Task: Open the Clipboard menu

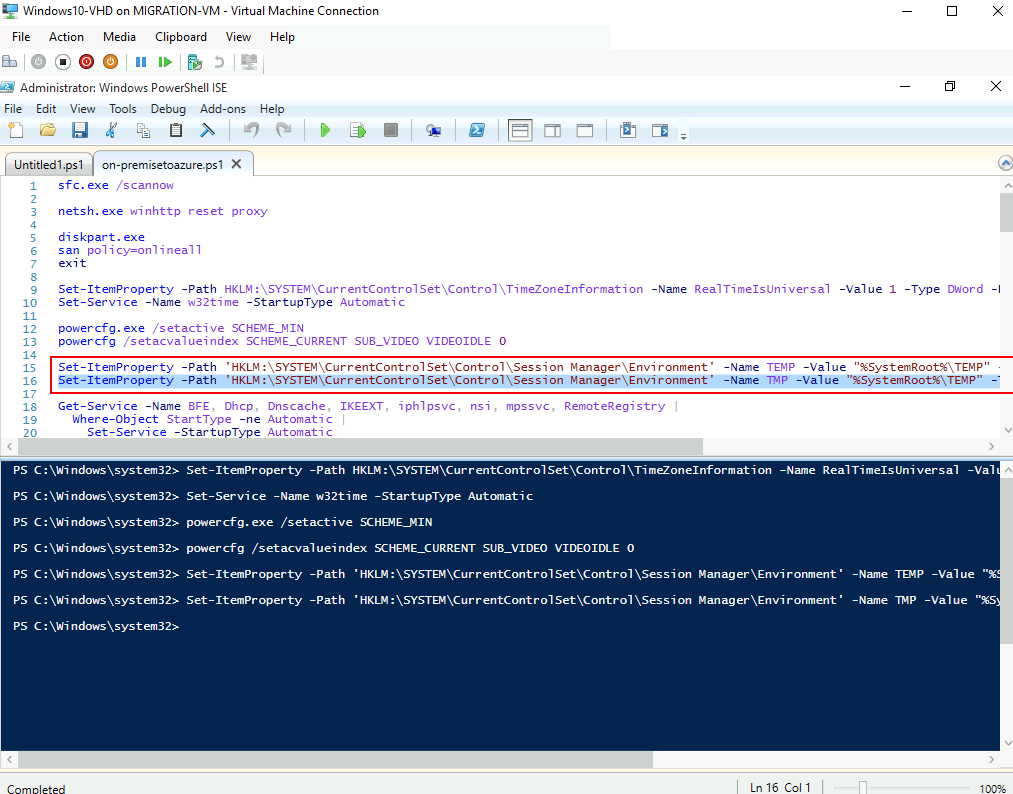Action: 181,37
